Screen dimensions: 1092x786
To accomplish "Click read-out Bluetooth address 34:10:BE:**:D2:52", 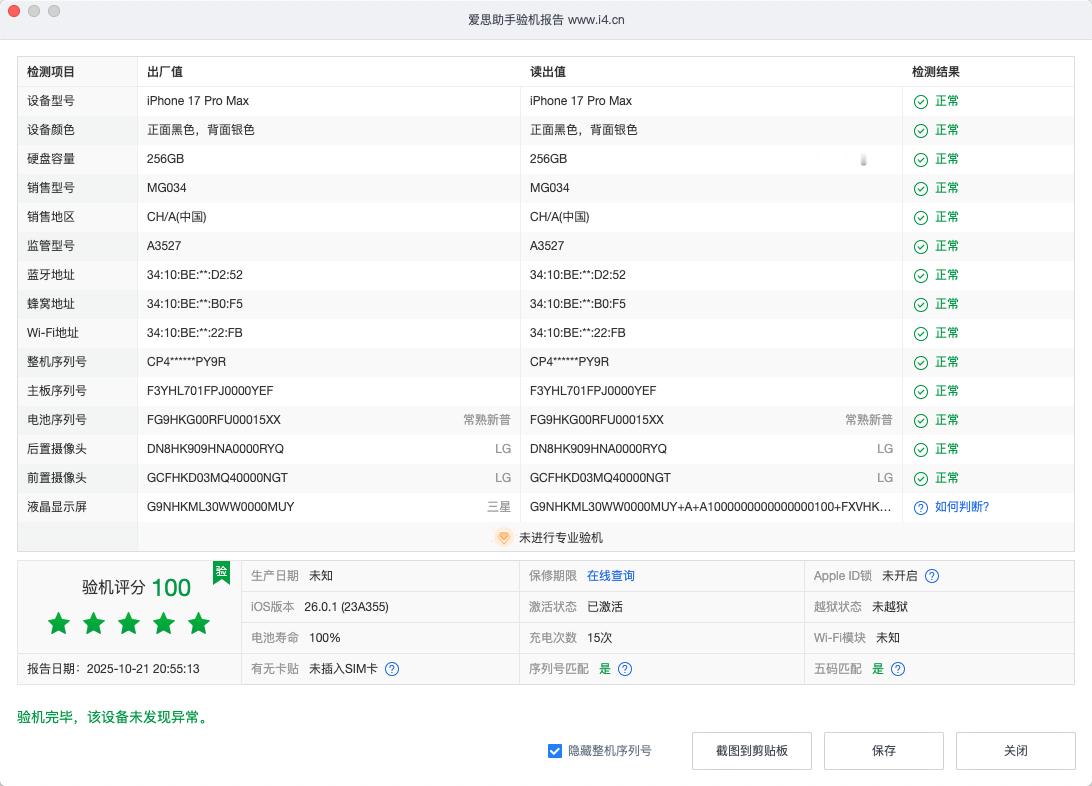I will 578,275.
